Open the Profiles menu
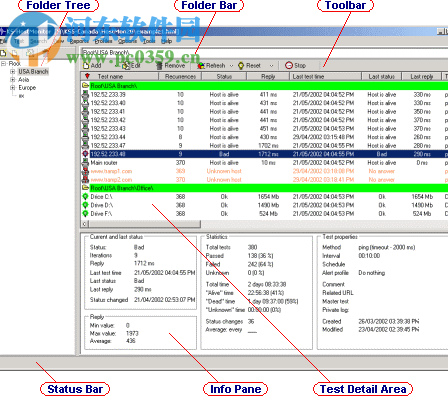 [x=103, y=41]
